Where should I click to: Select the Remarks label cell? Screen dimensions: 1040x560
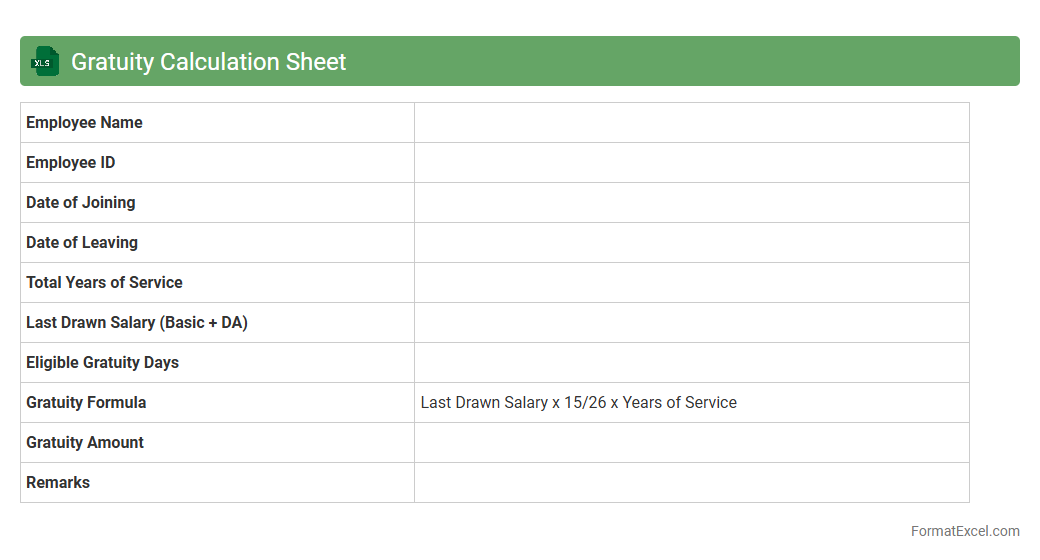[x=58, y=483]
